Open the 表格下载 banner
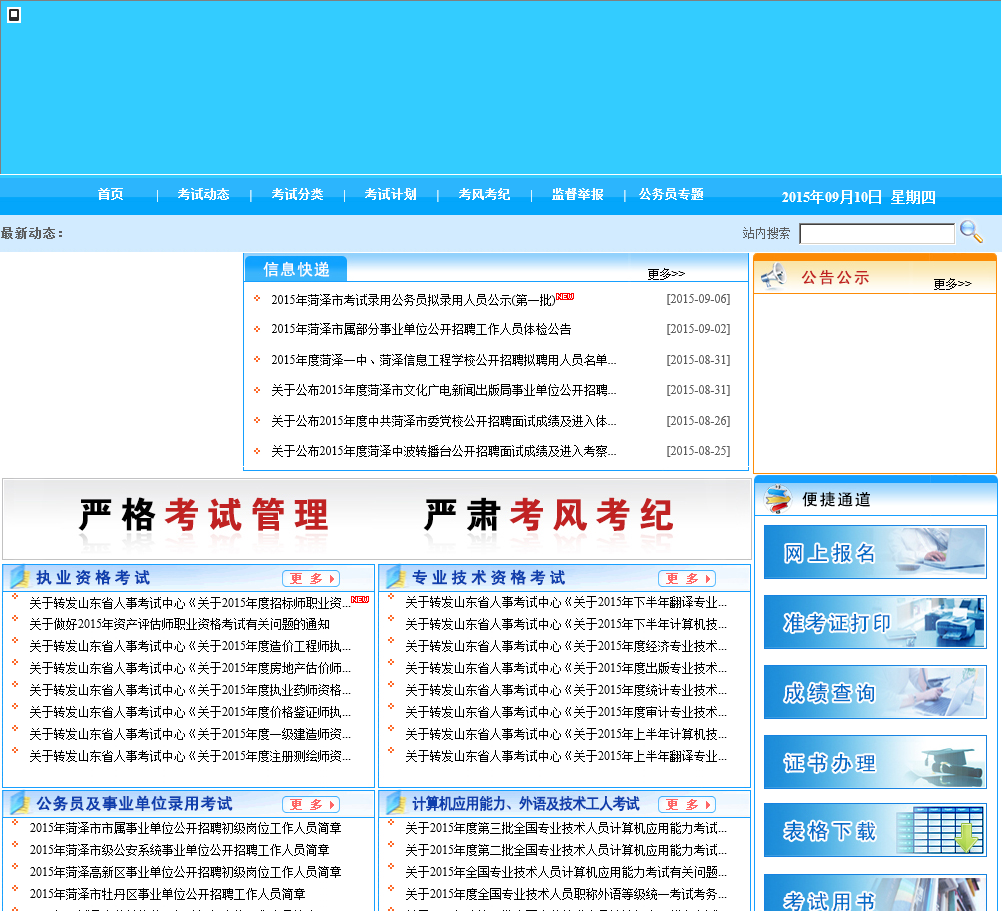 (x=875, y=831)
